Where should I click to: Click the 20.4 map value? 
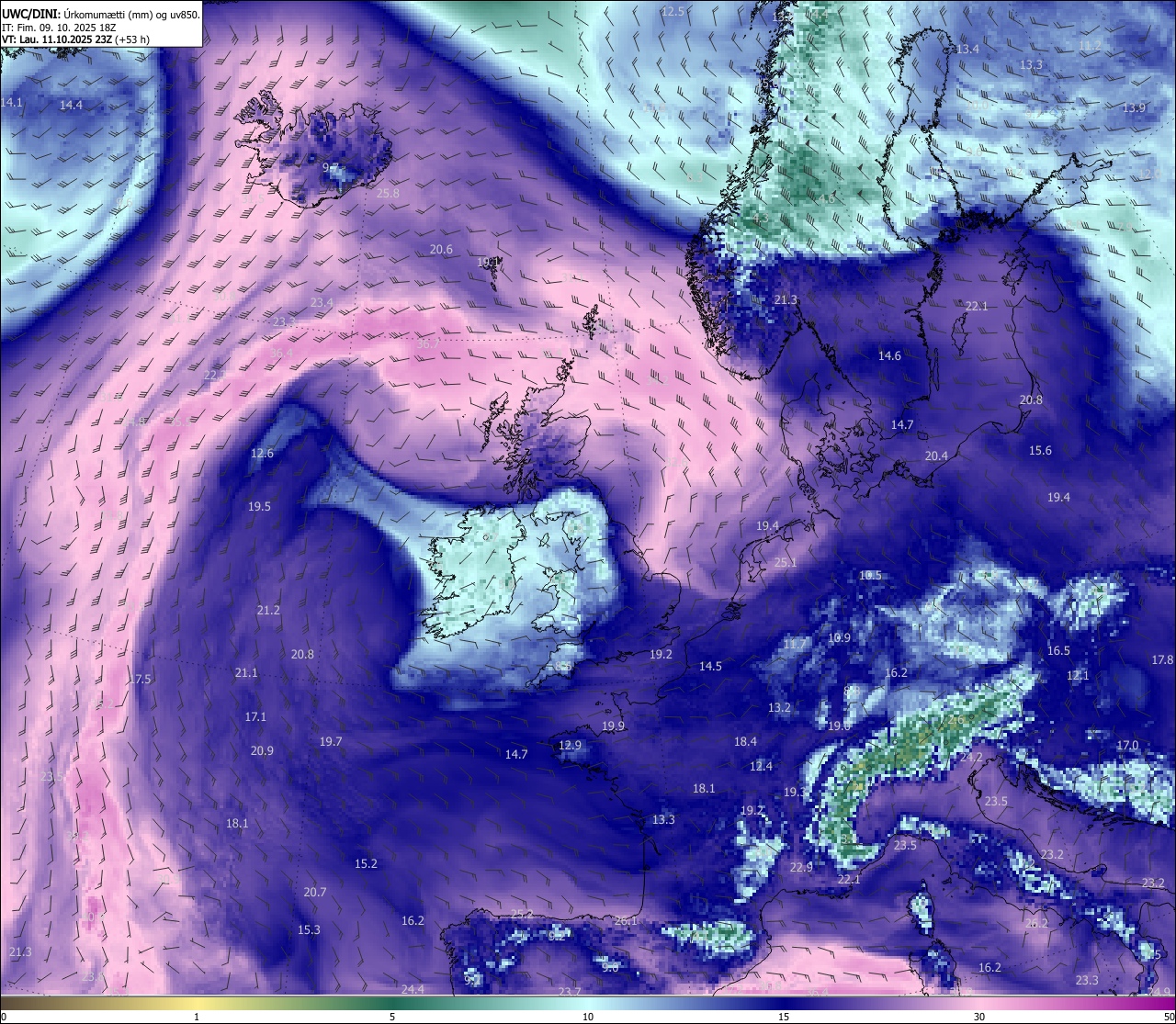pos(936,456)
